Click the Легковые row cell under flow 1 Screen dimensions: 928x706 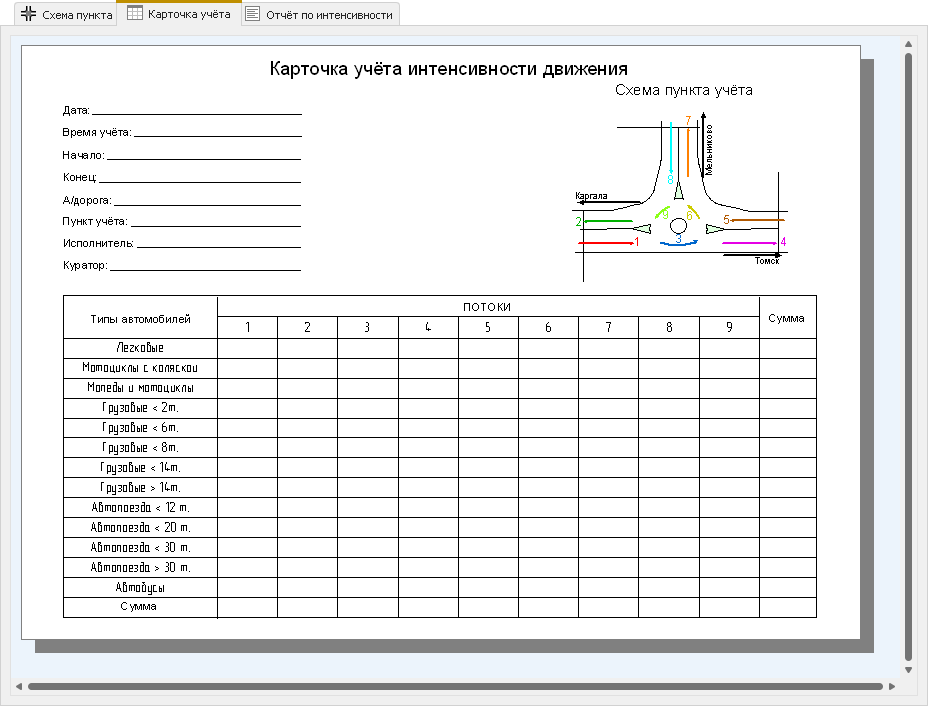tap(247, 348)
